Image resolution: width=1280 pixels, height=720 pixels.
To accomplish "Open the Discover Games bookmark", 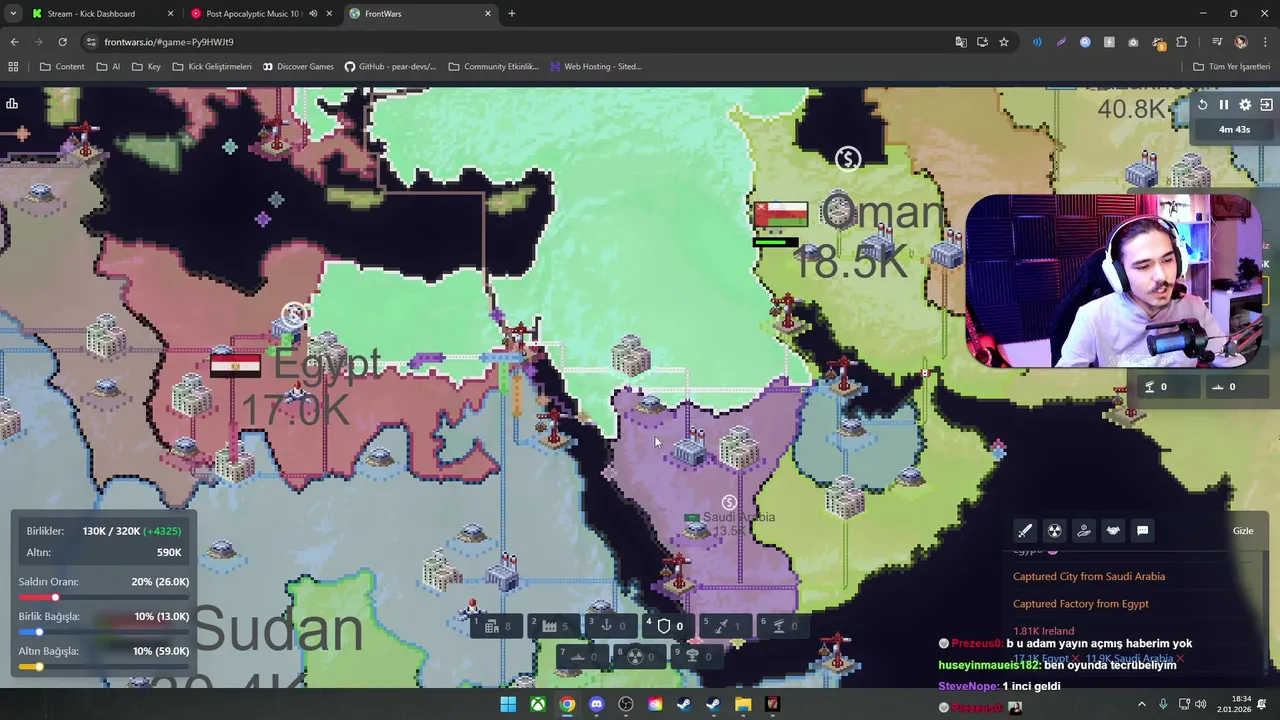I will 298,67.
